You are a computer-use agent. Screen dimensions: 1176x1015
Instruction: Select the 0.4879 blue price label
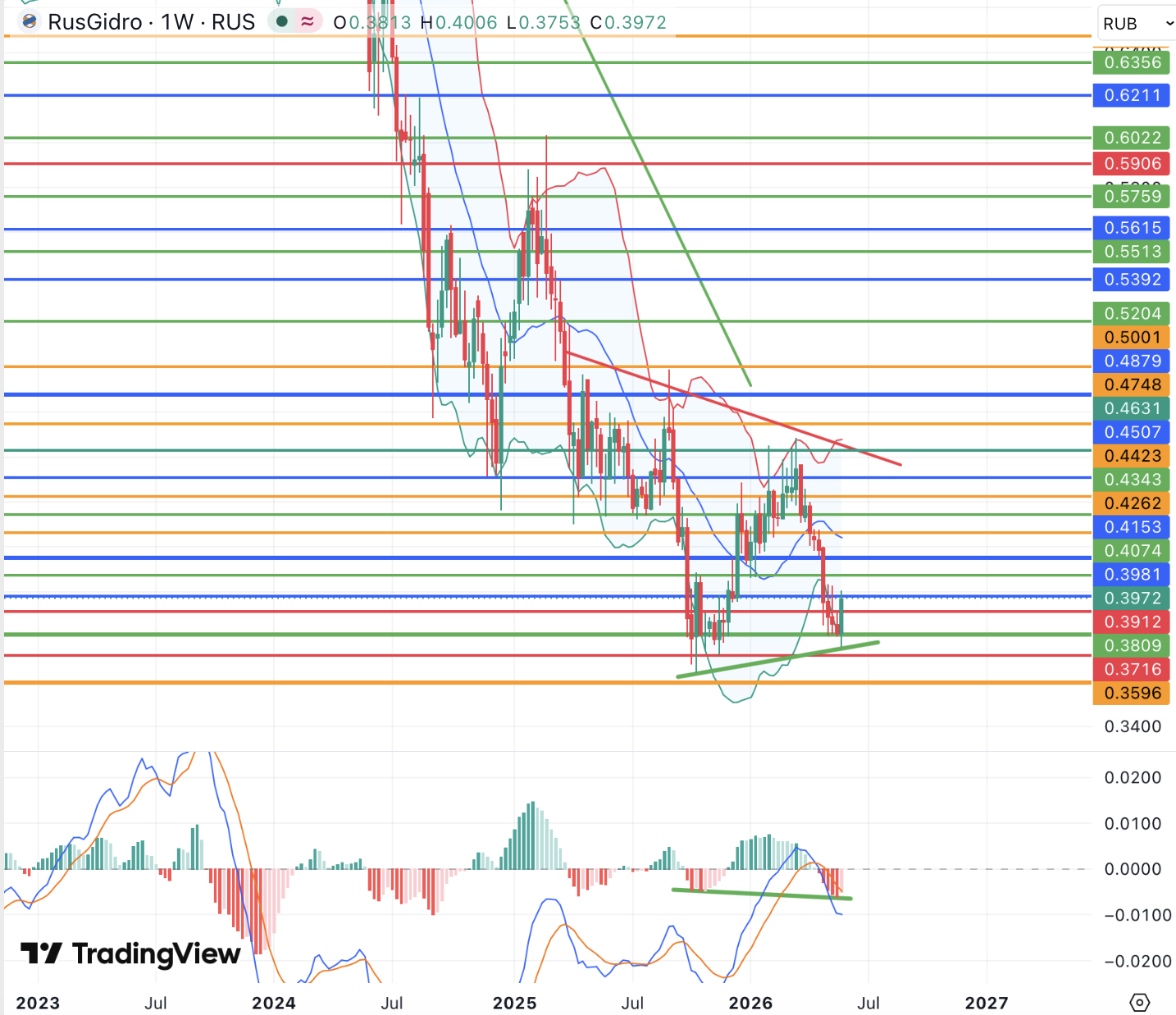1133,361
